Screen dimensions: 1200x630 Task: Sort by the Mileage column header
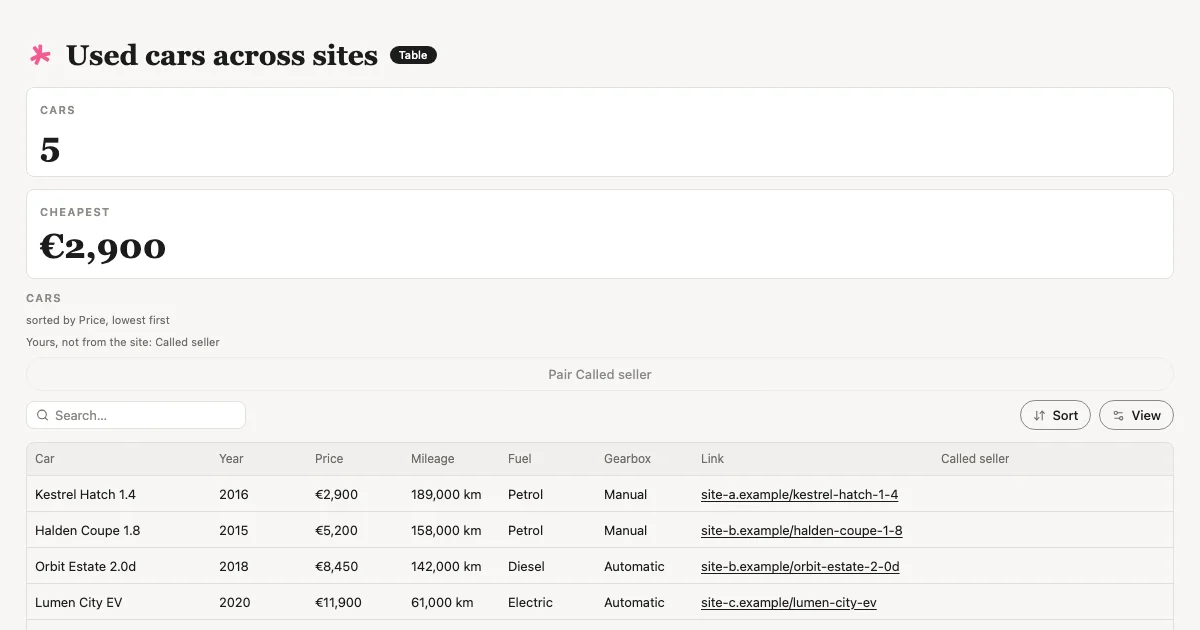coord(432,459)
